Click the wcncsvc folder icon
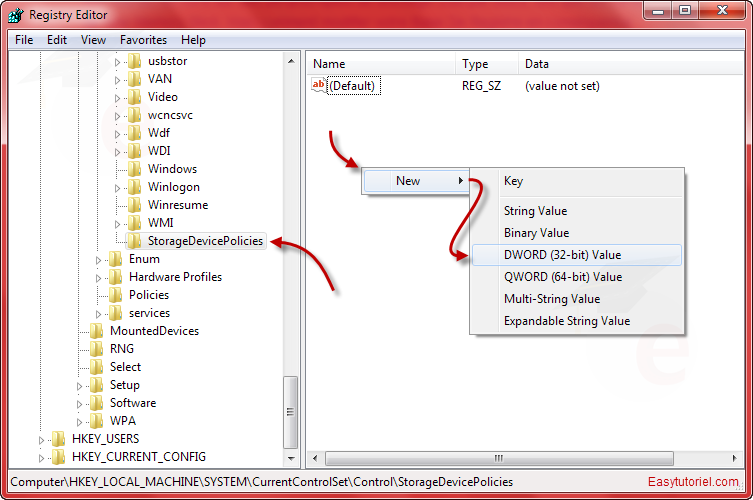This screenshot has width=753, height=500. [135, 115]
